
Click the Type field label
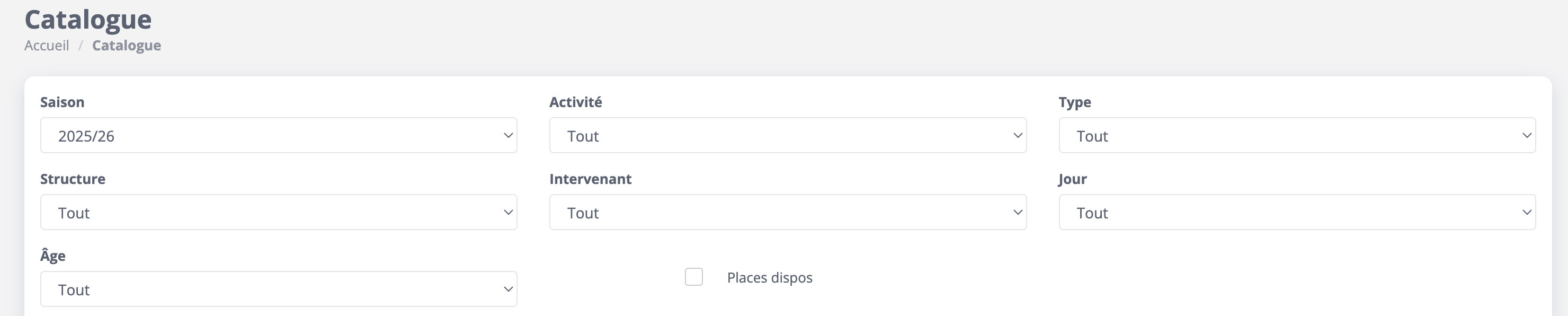pos(1074,102)
